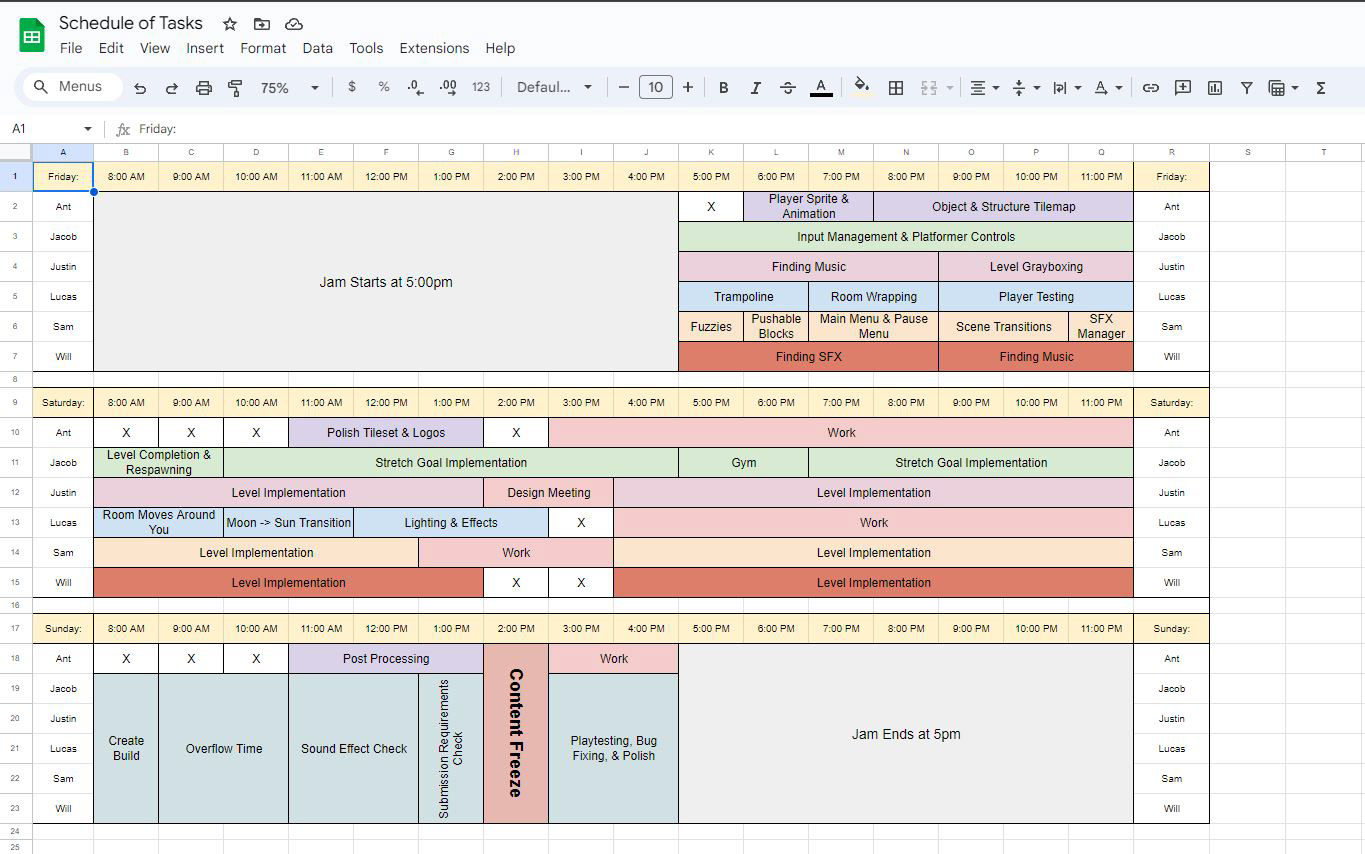Click the add comment icon
This screenshot has height=854, width=1365.
[1183, 88]
